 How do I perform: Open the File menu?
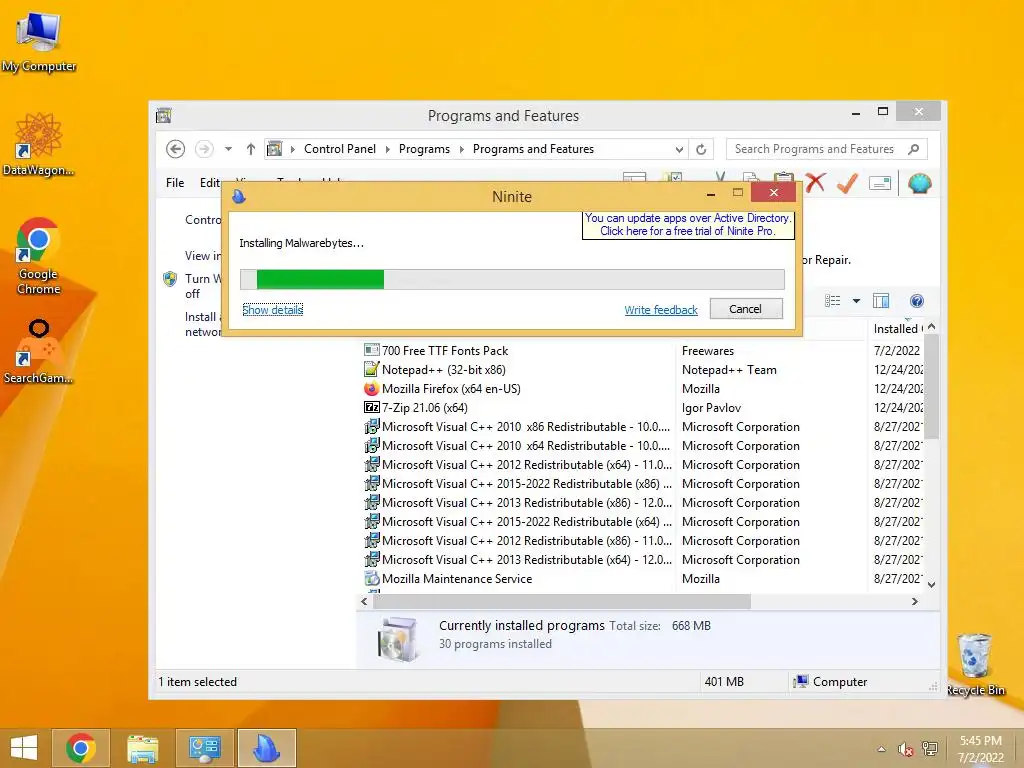pos(175,183)
